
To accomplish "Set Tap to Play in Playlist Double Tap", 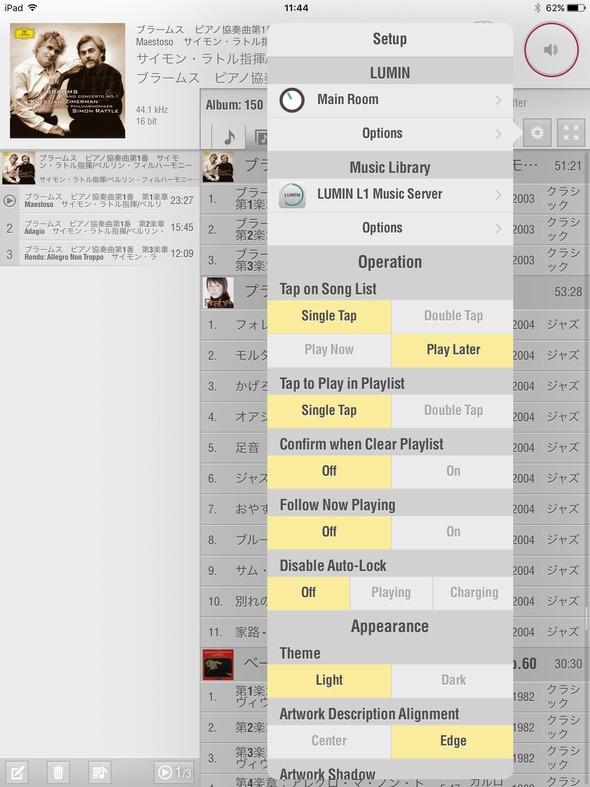I will click(453, 411).
